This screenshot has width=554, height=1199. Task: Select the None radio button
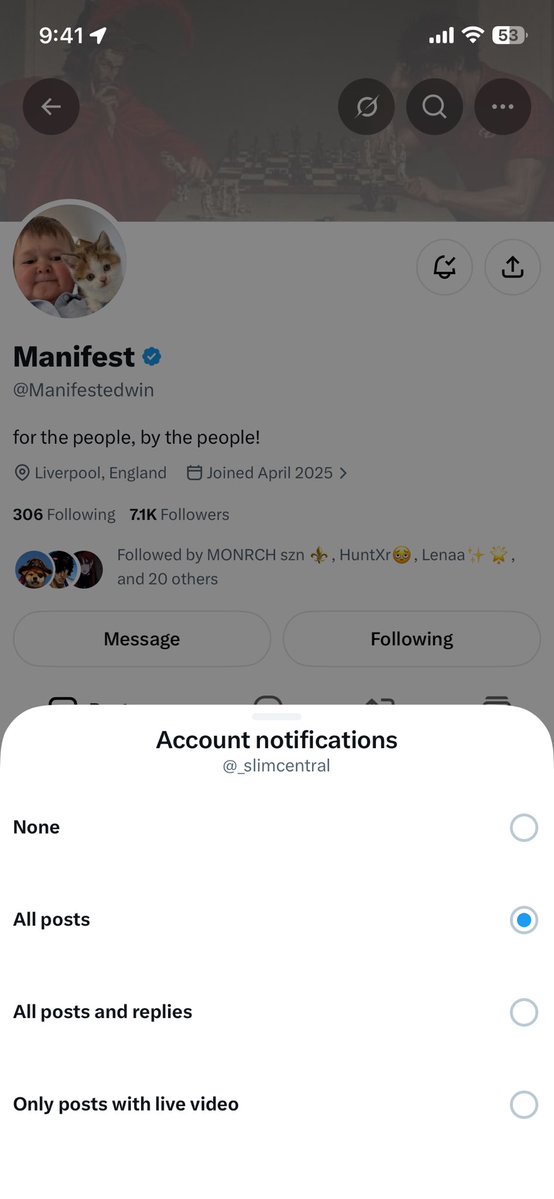(x=524, y=827)
